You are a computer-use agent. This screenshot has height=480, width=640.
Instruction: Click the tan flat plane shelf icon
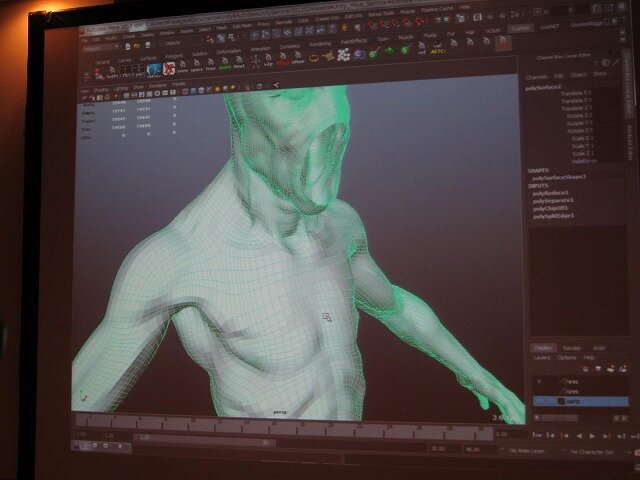328,56
